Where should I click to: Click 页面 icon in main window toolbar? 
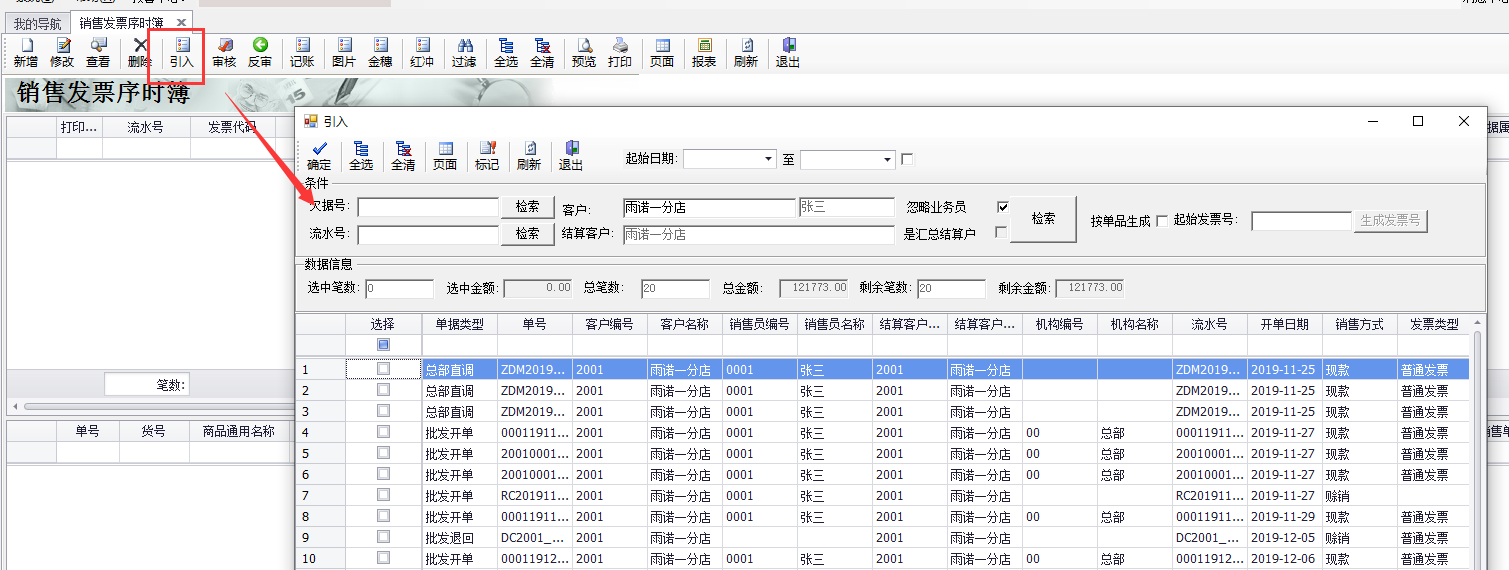pyautogui.click(x=662, y=52)
